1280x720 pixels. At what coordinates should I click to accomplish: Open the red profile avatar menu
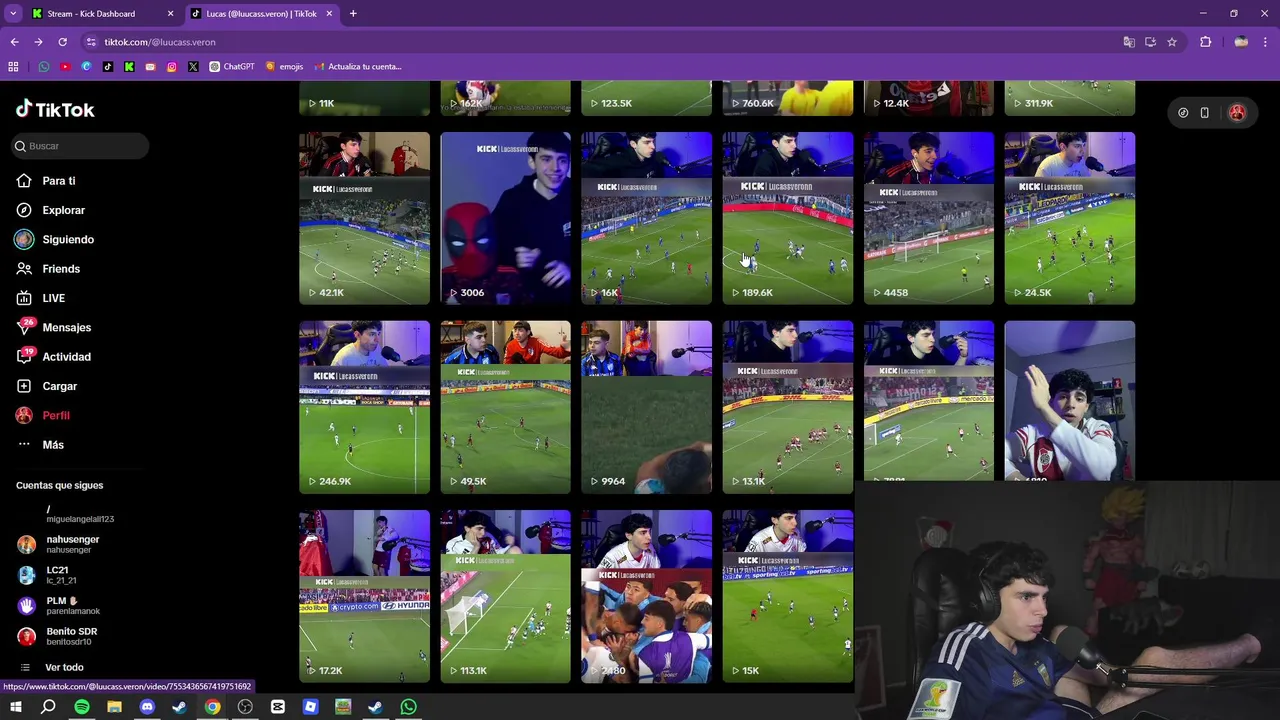[x=1237, y=113]
